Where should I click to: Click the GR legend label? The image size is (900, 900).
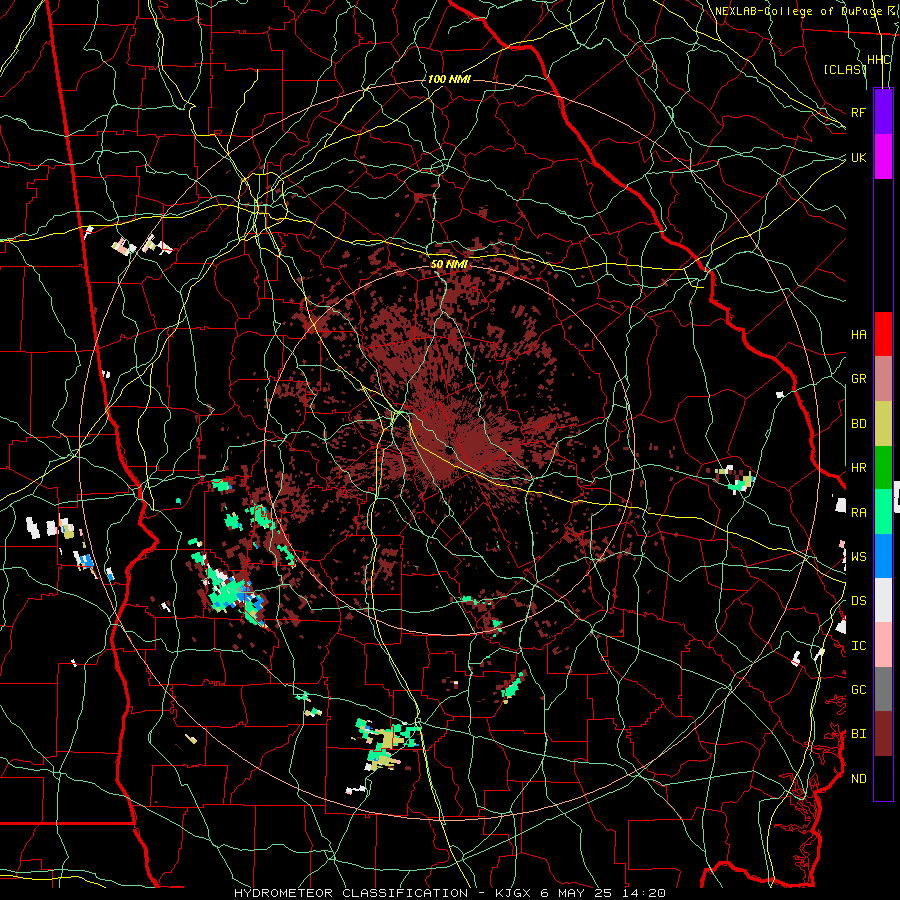tap(858, 379)
